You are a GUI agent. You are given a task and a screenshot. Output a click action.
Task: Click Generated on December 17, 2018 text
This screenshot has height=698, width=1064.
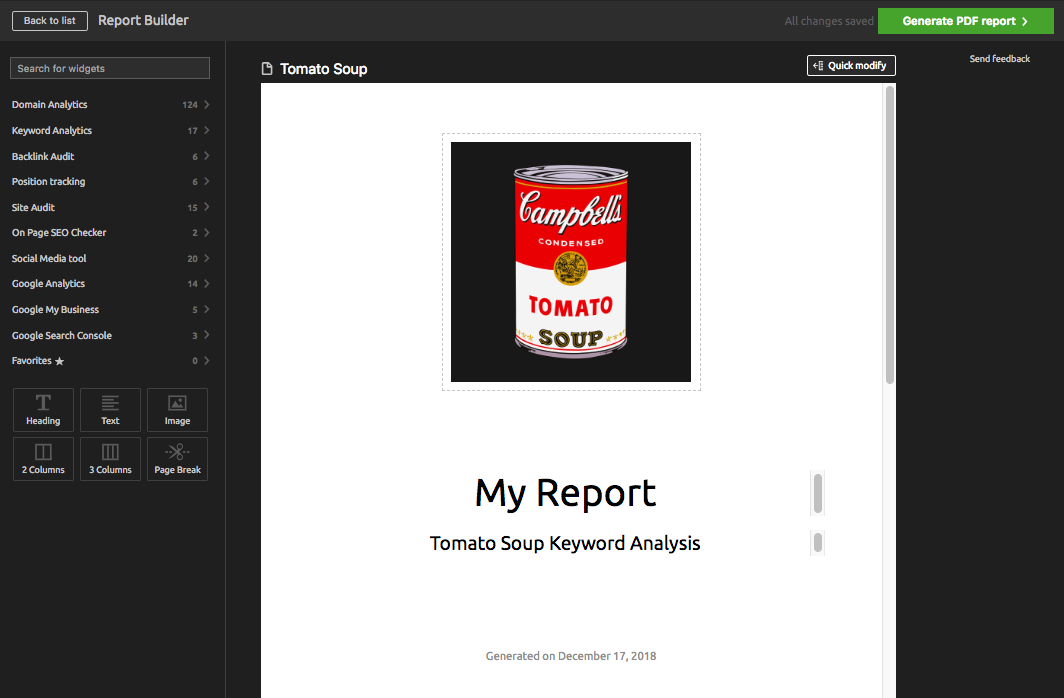point(571,656)
